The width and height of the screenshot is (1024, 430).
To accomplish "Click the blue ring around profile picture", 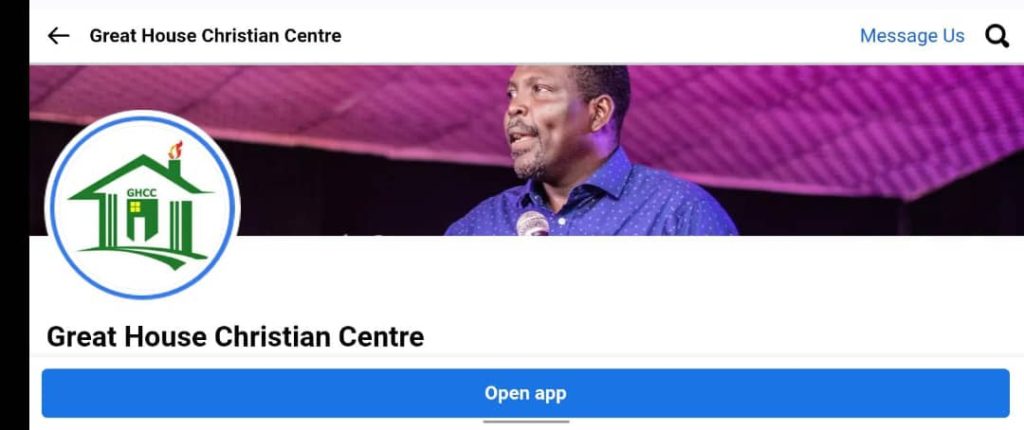I will click(x=142, y=118).
